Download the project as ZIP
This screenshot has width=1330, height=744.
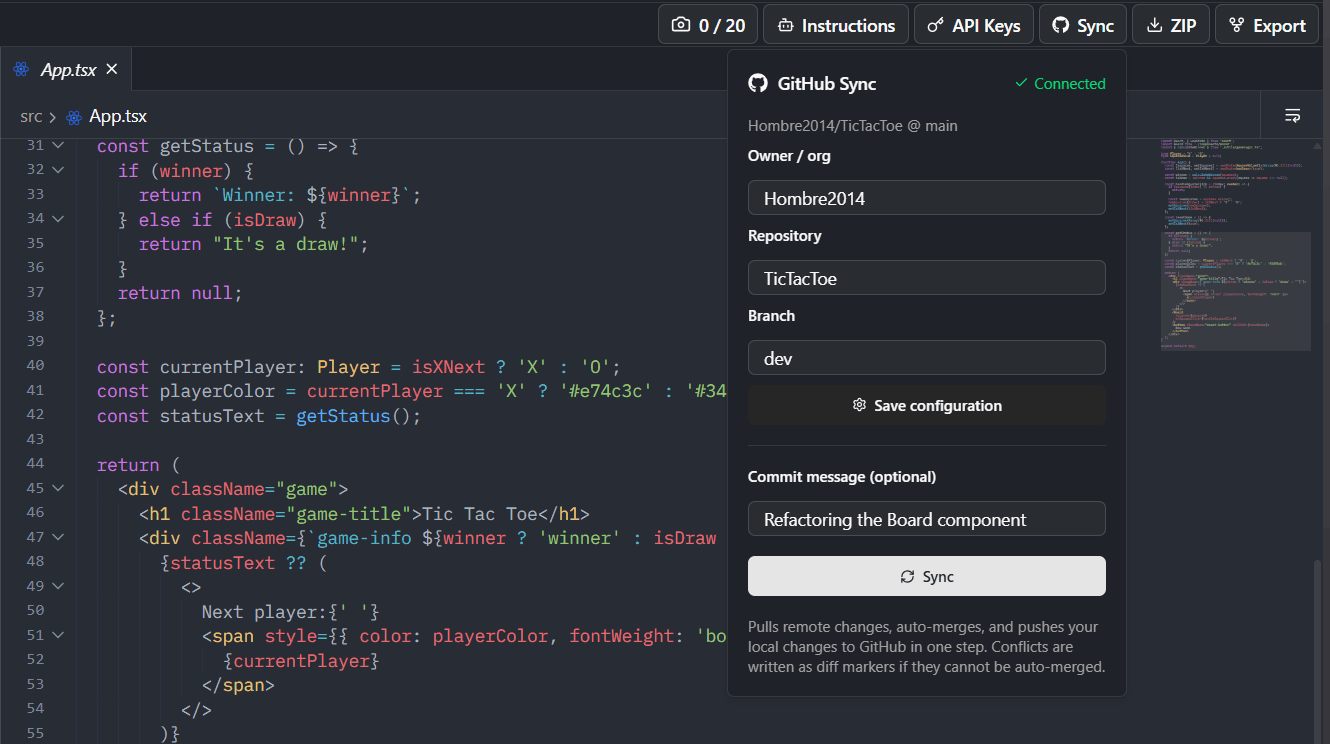click(1171, 25)
